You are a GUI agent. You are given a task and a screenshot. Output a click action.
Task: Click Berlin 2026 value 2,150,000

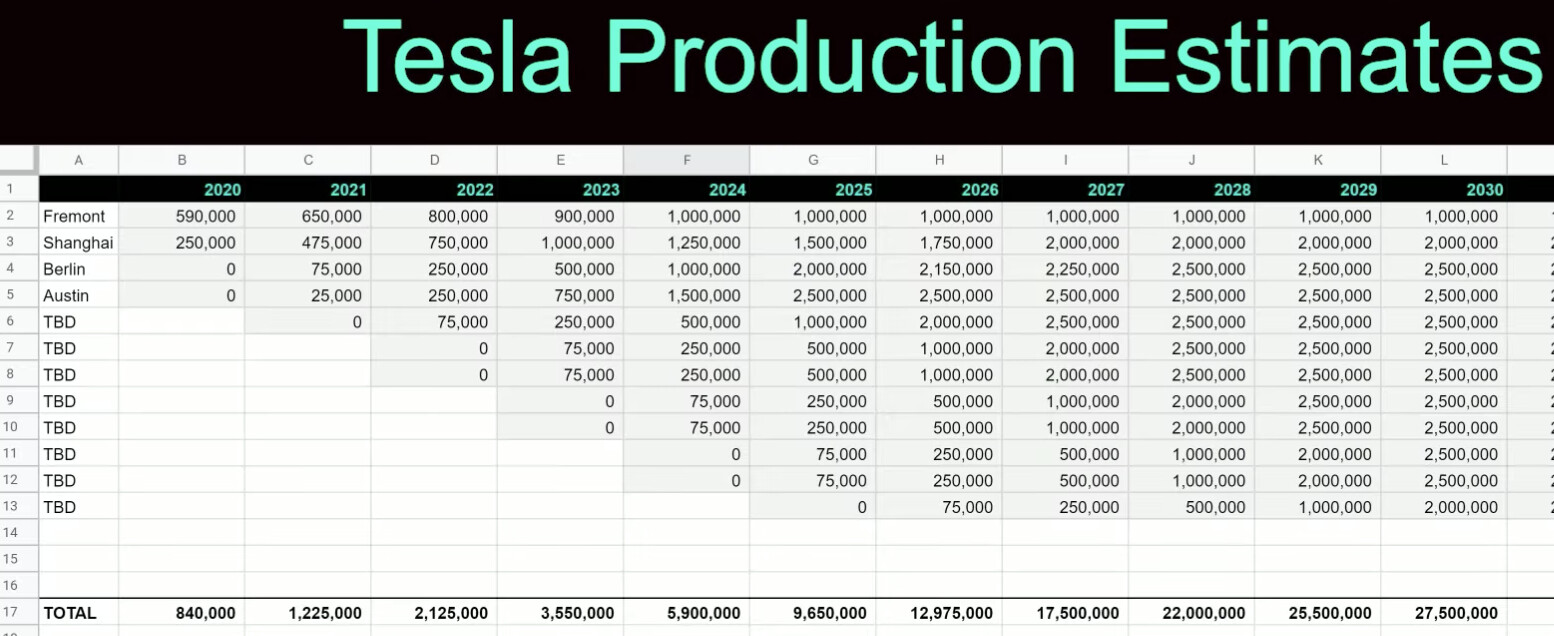(939, 269)
